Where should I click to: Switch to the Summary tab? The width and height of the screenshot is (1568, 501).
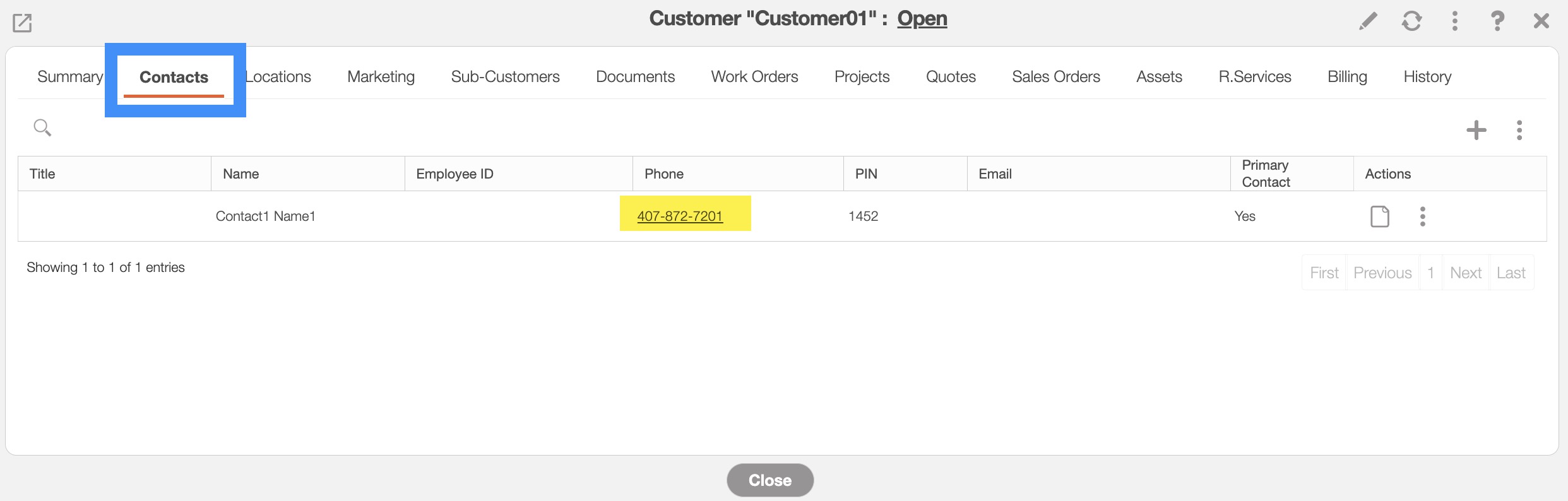click(70, 77)
